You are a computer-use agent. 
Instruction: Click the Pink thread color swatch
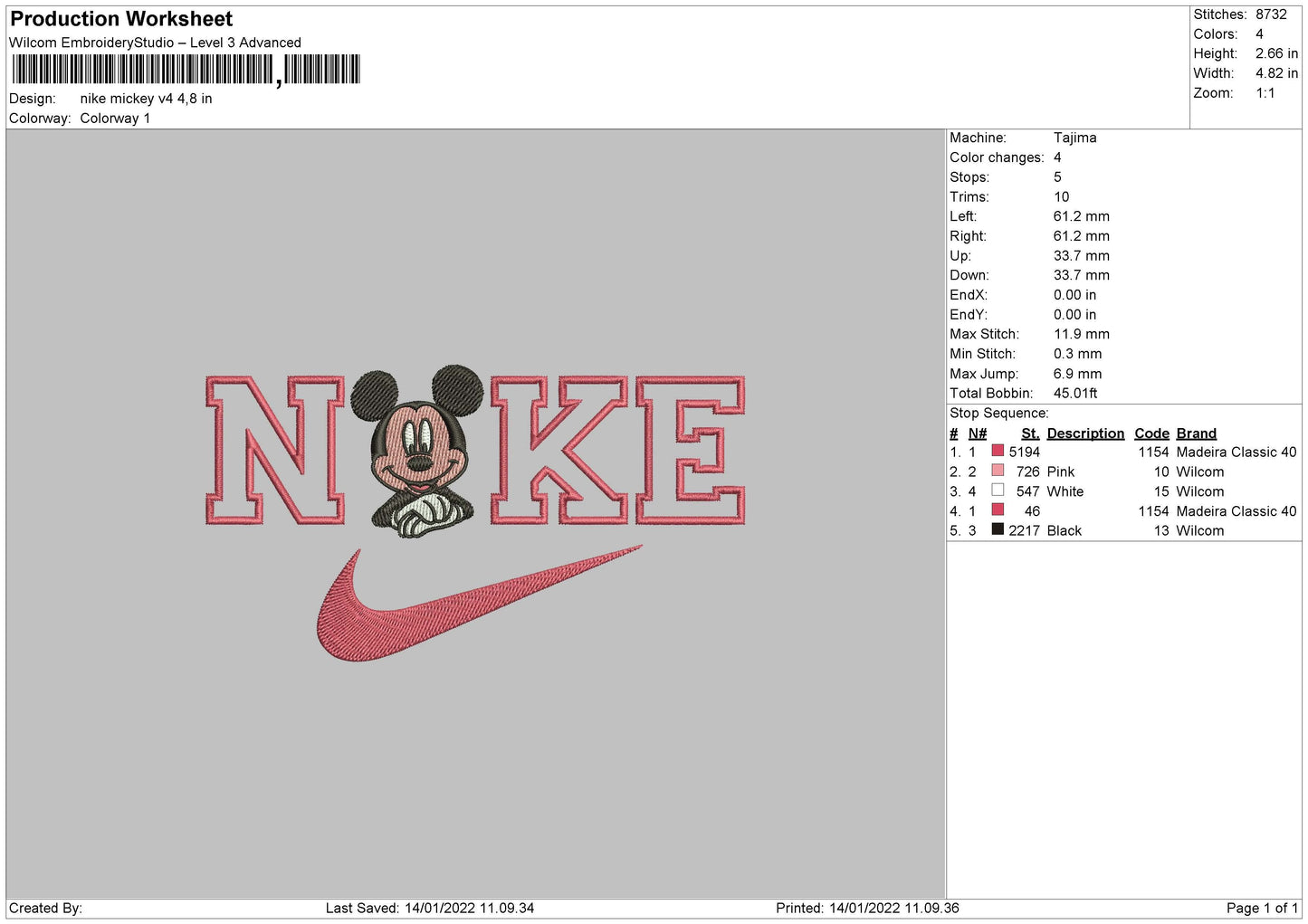pos(998,471)
